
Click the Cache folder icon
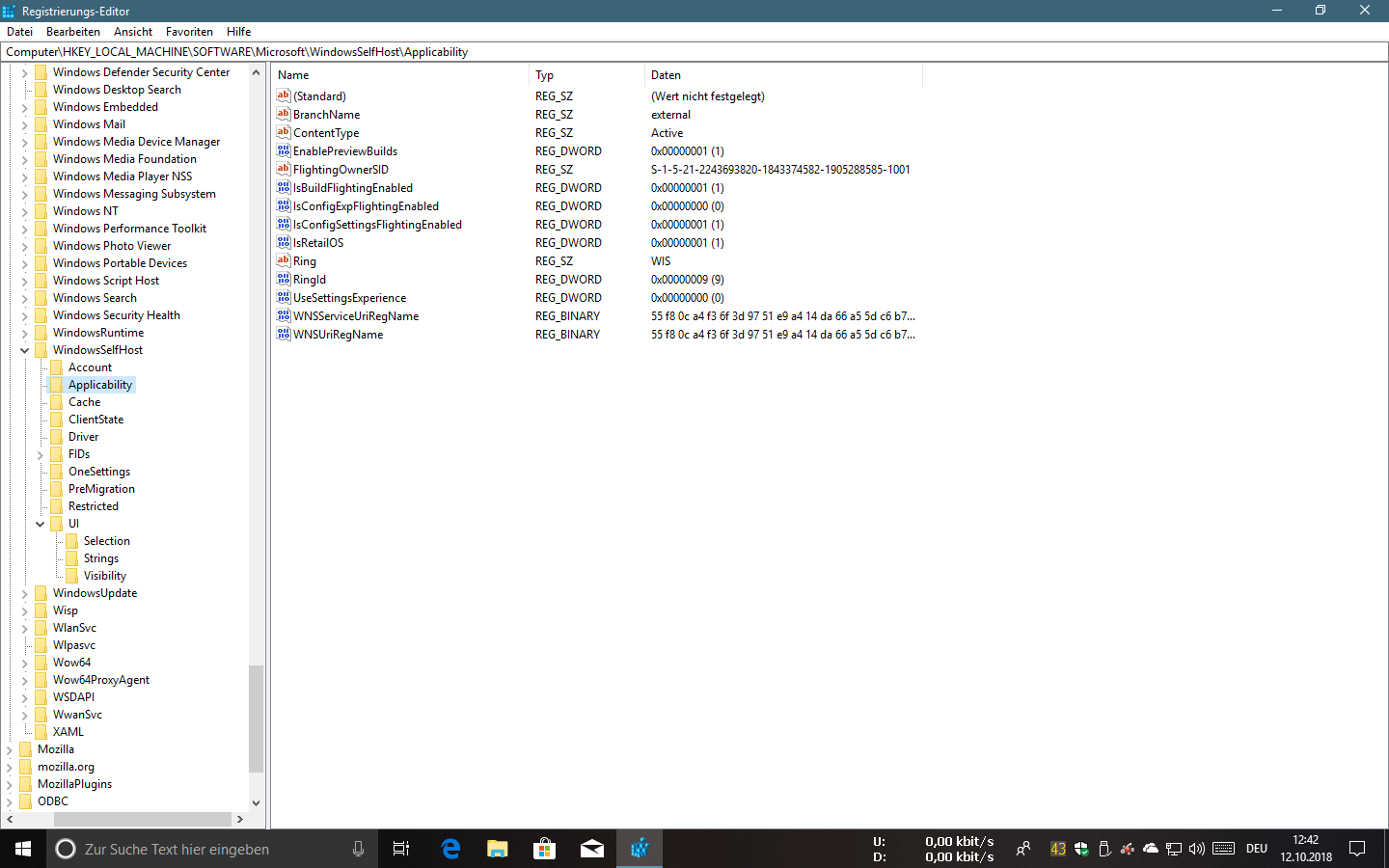click(x=56, y=402)
